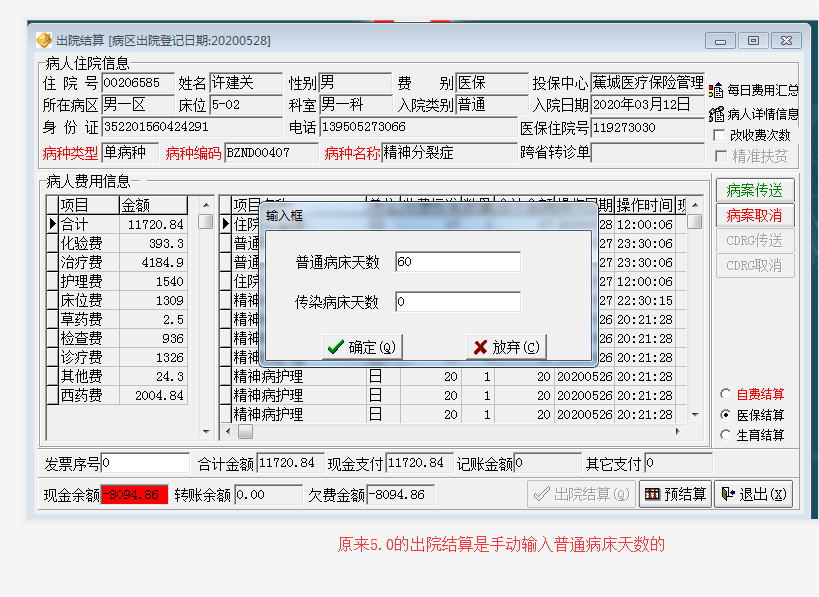Screen dimensions: 819x597
Task: Select the 草药费 row
Action: tap(117, 319)
